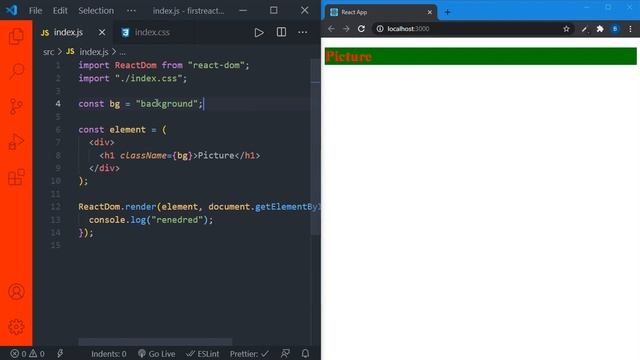Click the "./index.css" import string
The height and width of the screenshot is (360, 640).
click(148, 78)
